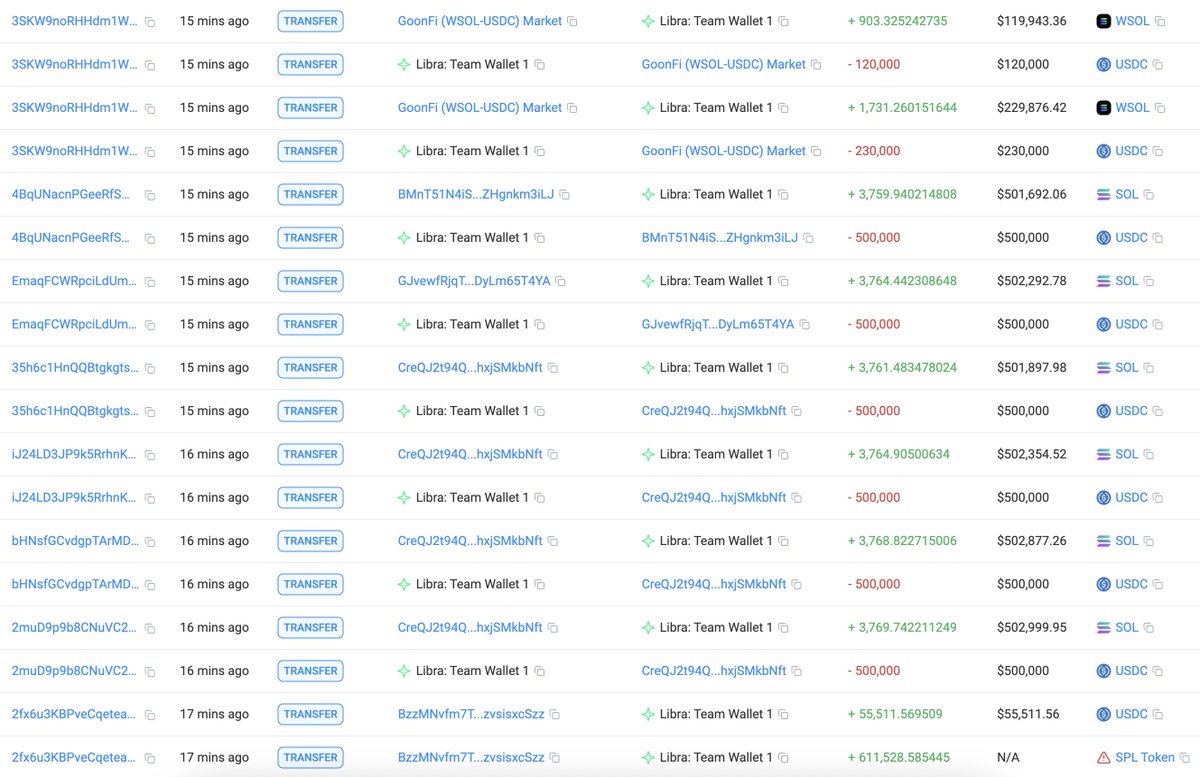Image resolution: width=1200 pixels, height=777 pixels.
Task: Click USDC coin logo in the $230,000 row
Action: click(x=1104, y=151)
